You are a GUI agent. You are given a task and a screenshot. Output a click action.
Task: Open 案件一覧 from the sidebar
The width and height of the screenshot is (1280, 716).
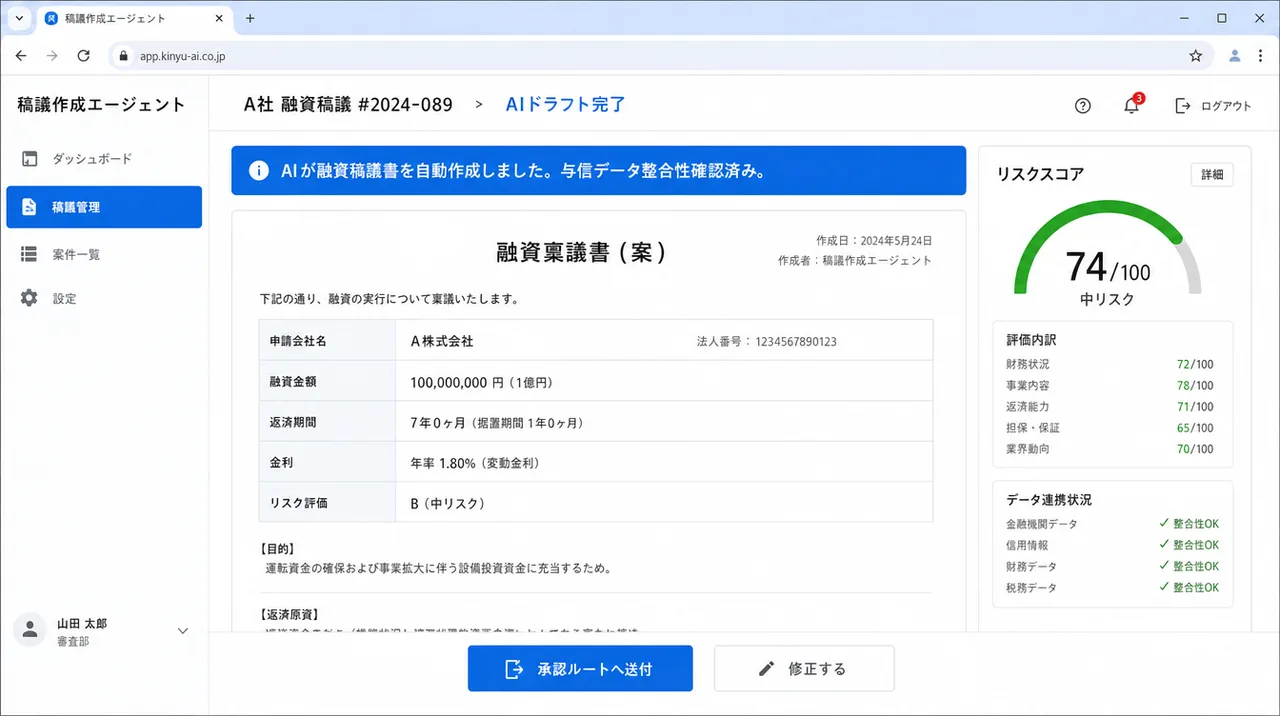pos(104,254)
